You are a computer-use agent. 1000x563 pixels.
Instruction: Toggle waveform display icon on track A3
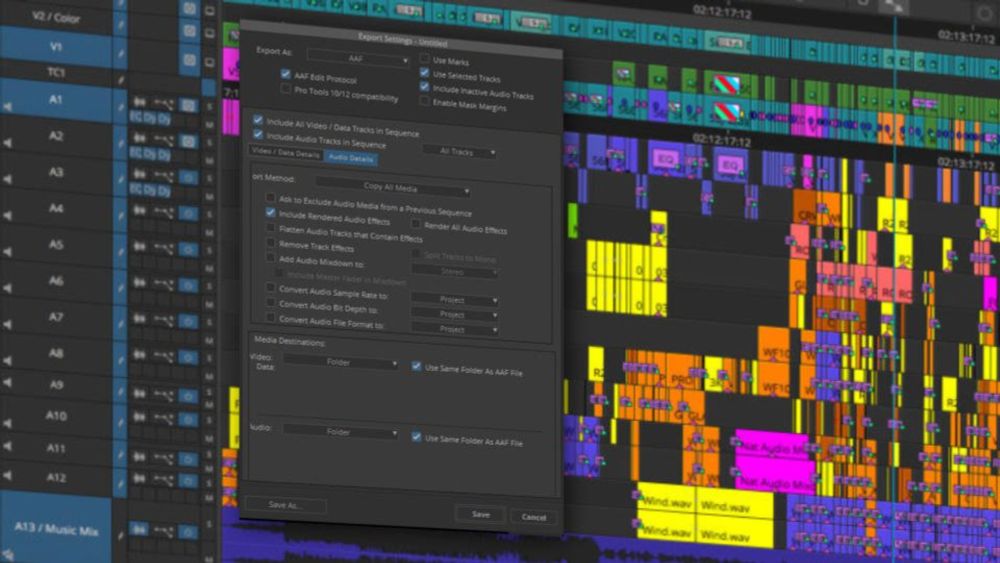(x=139, y=175)
